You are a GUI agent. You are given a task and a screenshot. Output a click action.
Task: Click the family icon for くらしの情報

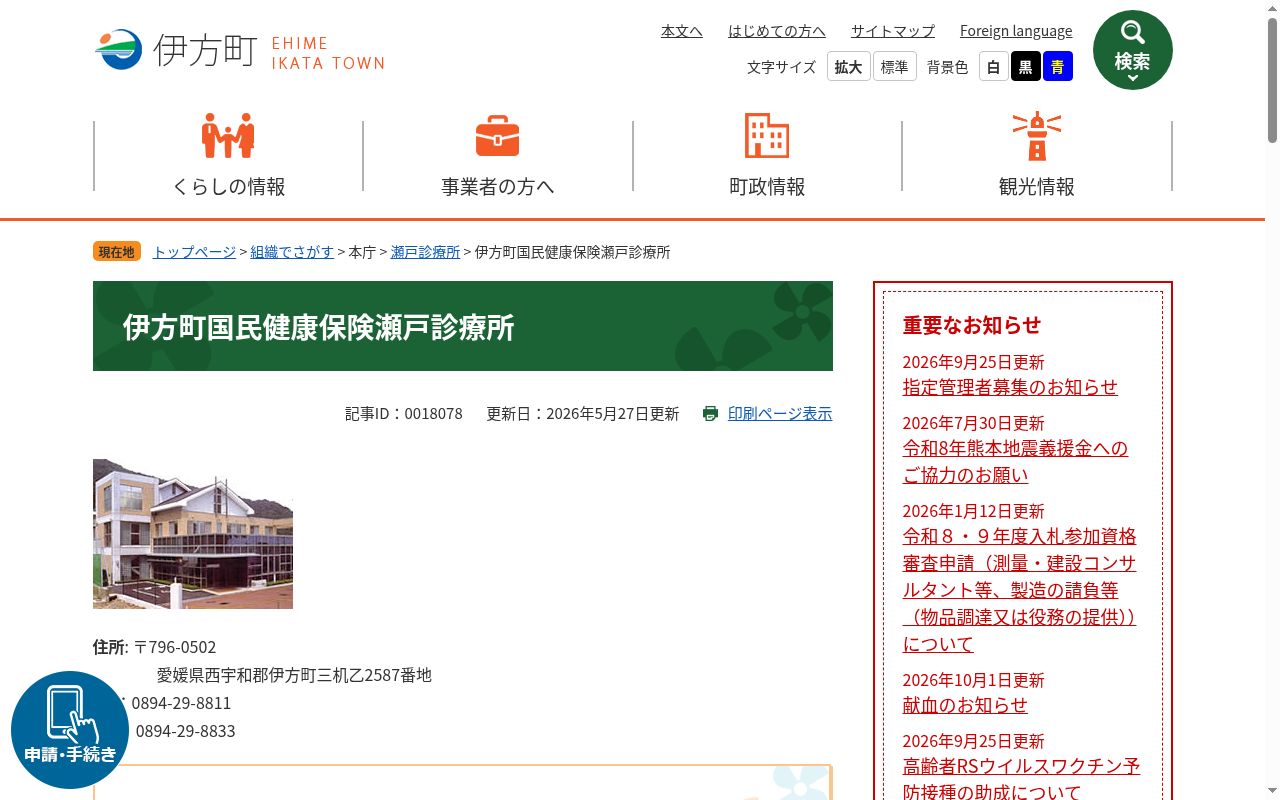pyautogui.click(x=228, y=135)
